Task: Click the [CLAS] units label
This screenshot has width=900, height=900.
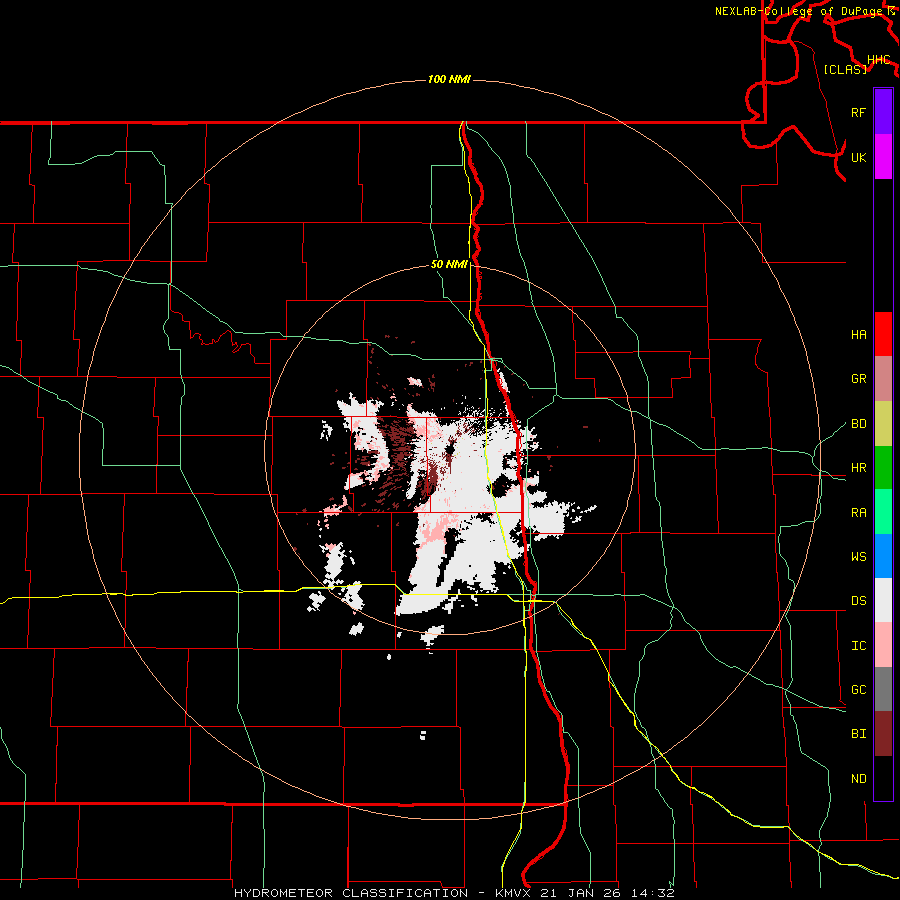Action: pyautogui.click(x=845, y=69)
